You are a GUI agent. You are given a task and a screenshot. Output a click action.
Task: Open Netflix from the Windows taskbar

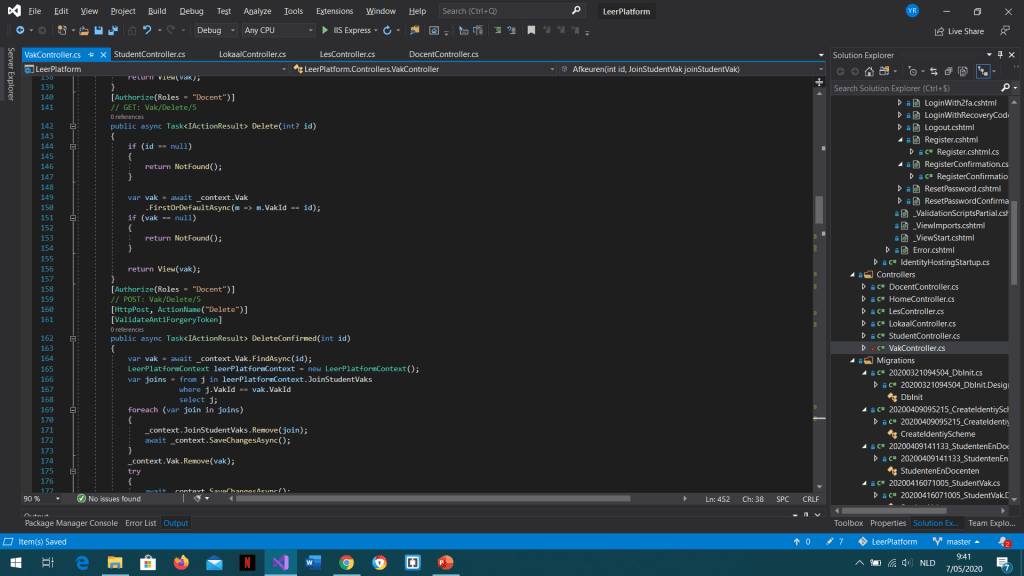point(246,563)
